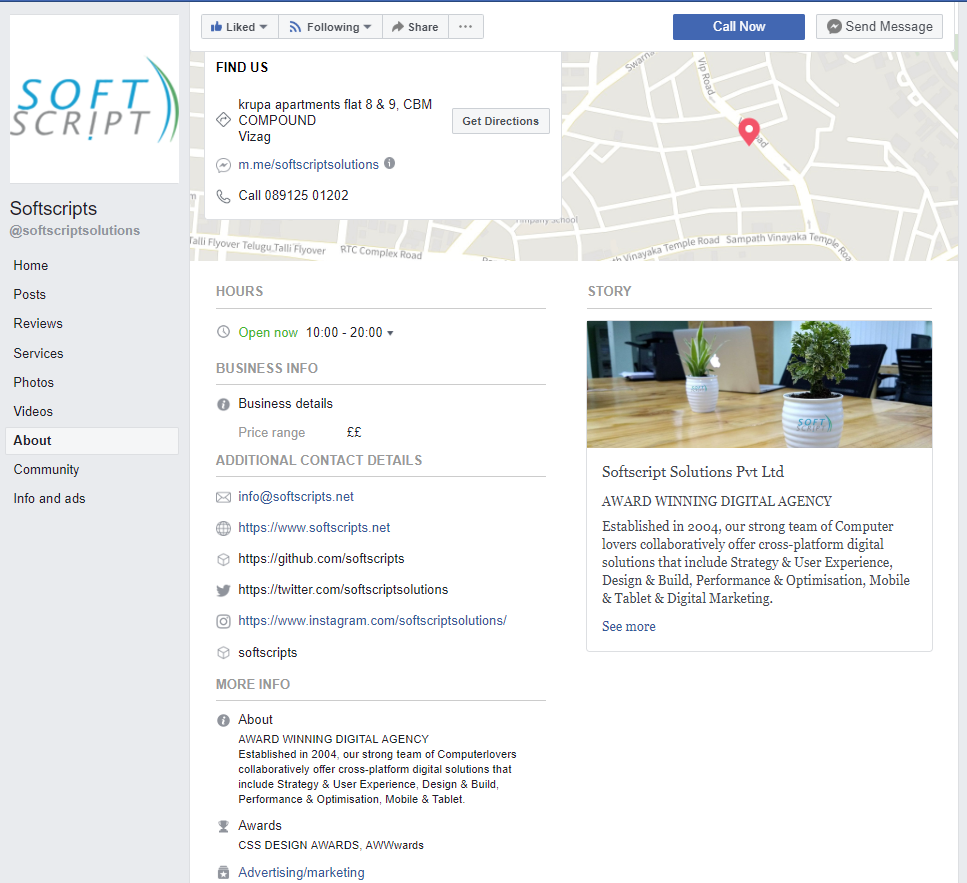Open the Services section
The width and height of the screenshot is (967, 883).
[38, 353]
